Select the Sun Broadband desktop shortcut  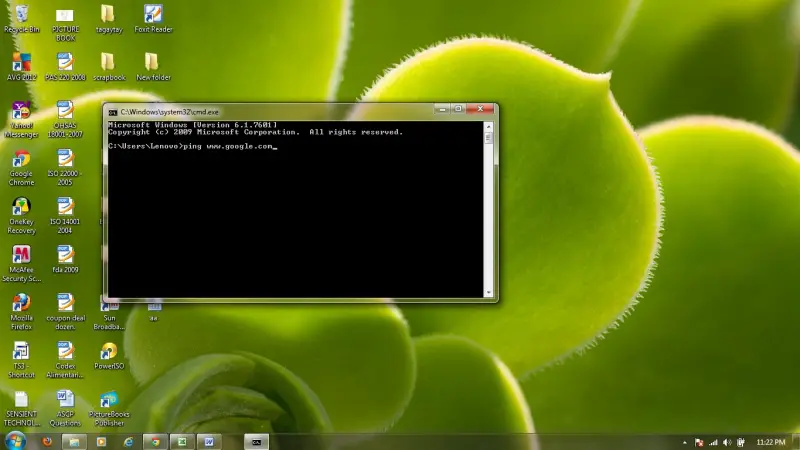pos(109,316)
